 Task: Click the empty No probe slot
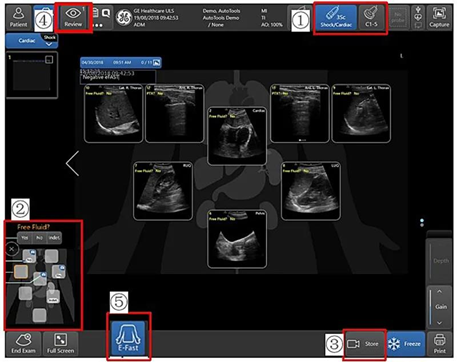pos(398,18)
